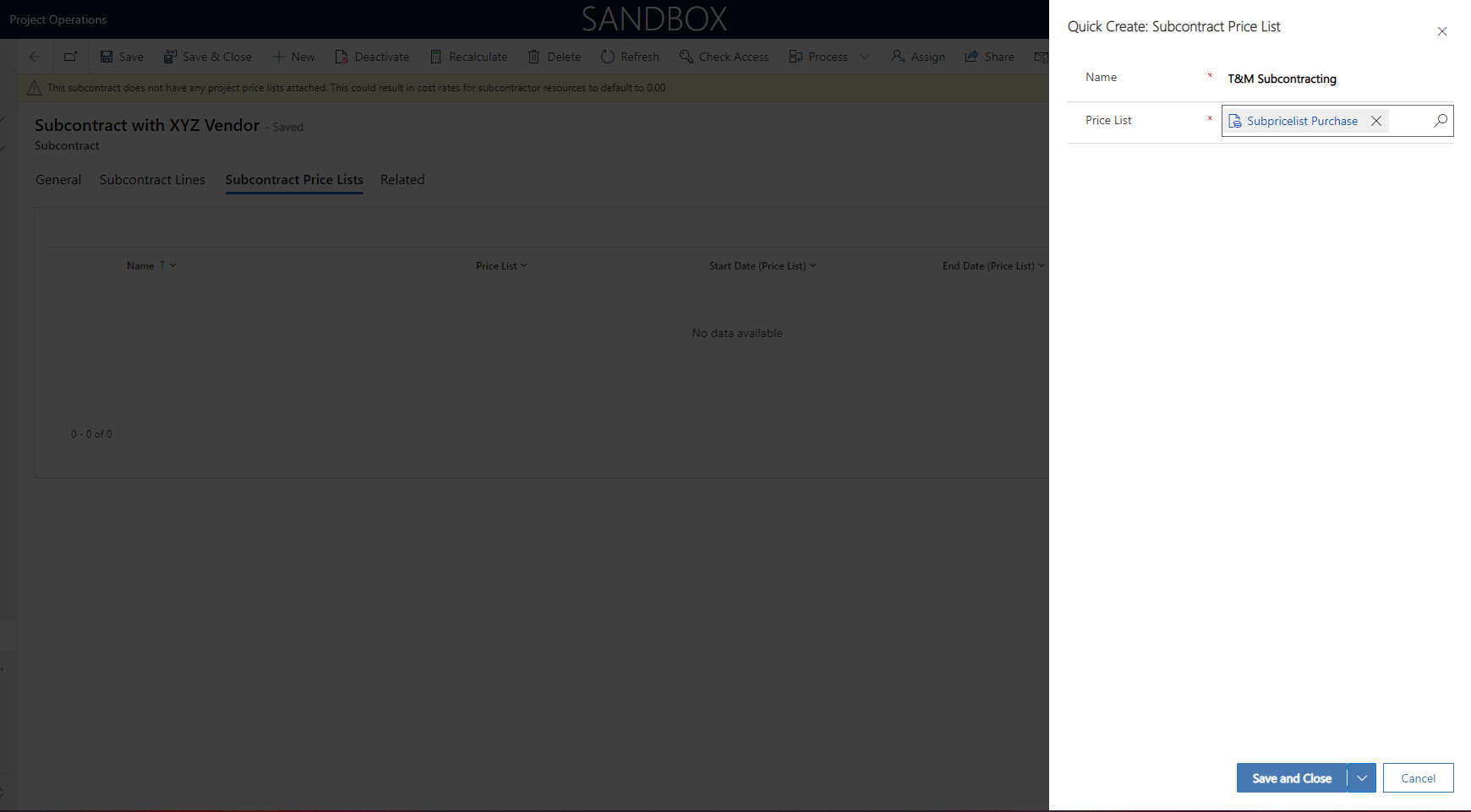Close the Quick Create panel
Viewport: 1471px width, 812px height.
pyautogui.click(x=1442, y=31)
